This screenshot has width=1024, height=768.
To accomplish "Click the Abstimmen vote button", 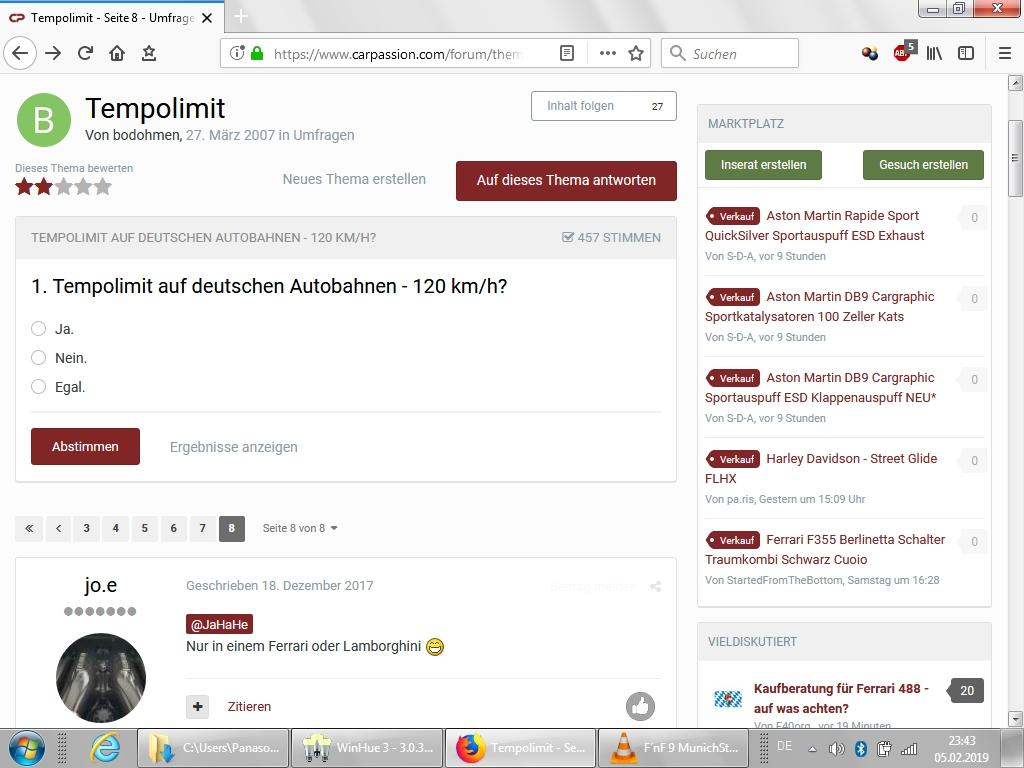I will pos(85,447).
